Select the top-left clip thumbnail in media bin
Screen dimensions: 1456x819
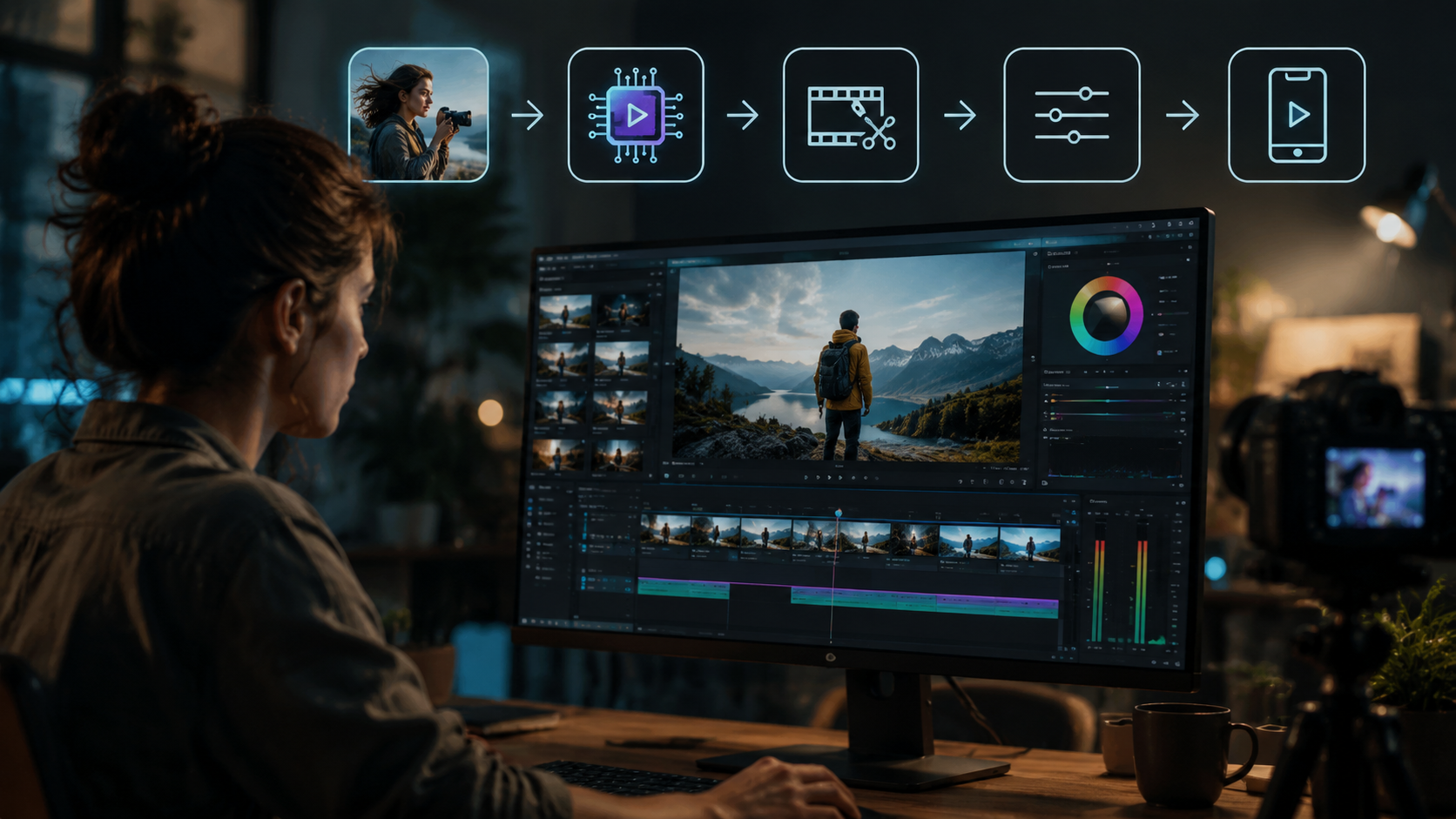(x=564, y=312)
